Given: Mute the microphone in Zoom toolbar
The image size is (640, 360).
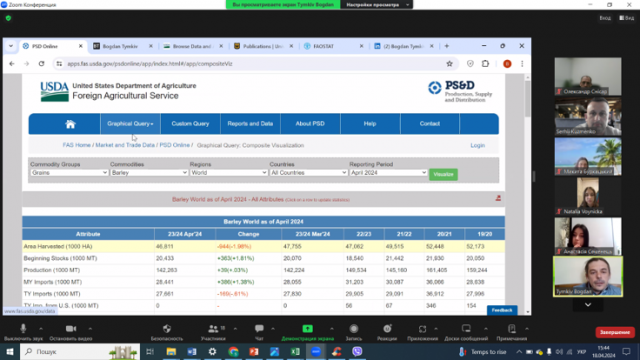Looking at the screenshot, I should click(x=23, y=329).
